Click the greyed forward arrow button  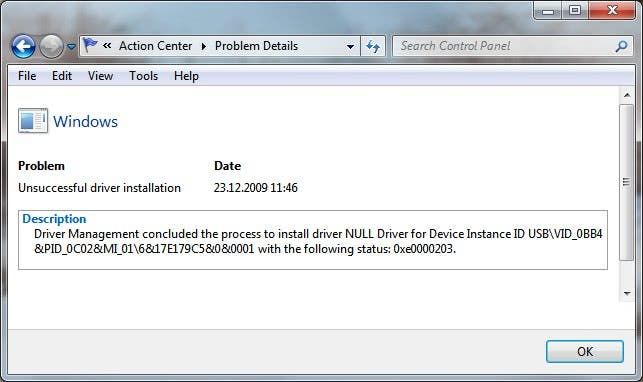click(51, 46)
